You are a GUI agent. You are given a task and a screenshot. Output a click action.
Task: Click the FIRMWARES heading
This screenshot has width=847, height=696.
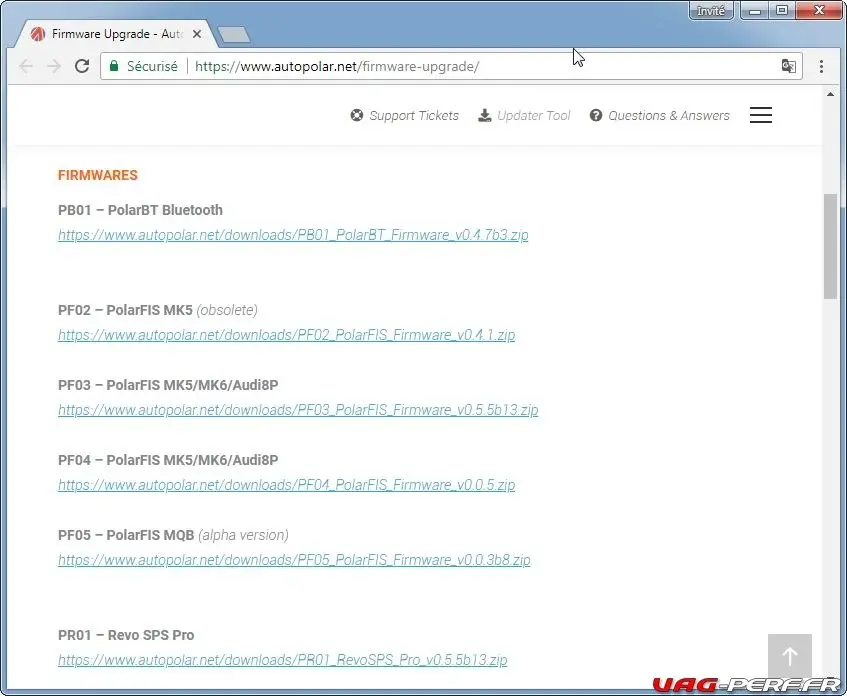(x=98, y=175)
